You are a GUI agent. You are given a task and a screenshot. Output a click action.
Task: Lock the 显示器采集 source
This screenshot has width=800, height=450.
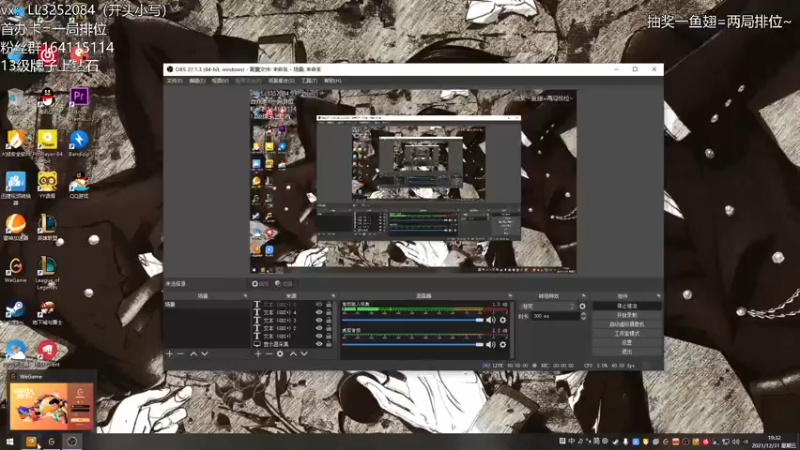click(x=329, y=344)
